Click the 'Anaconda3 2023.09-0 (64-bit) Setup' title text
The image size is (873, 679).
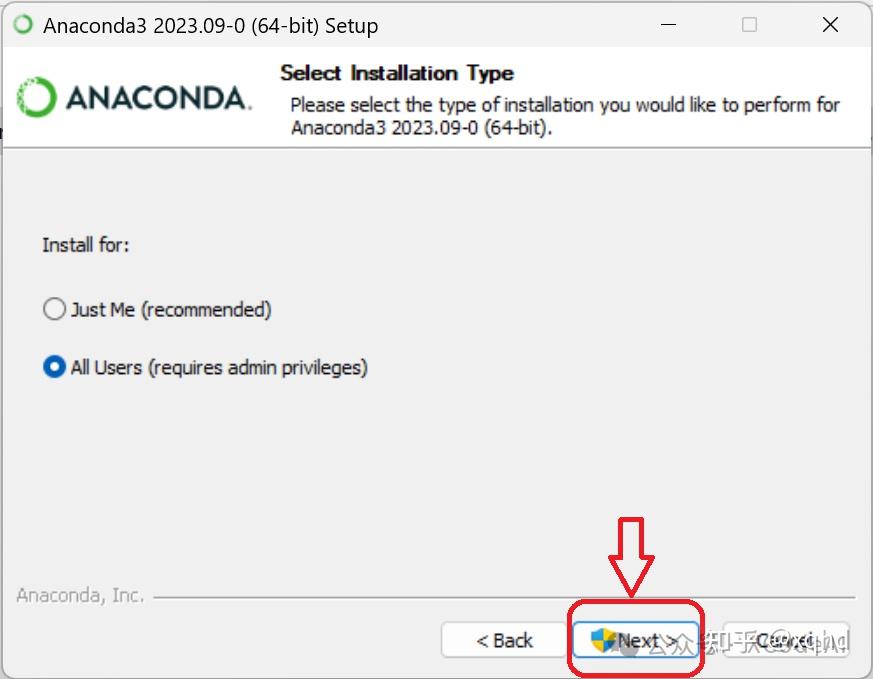click(x=210, y=26)
